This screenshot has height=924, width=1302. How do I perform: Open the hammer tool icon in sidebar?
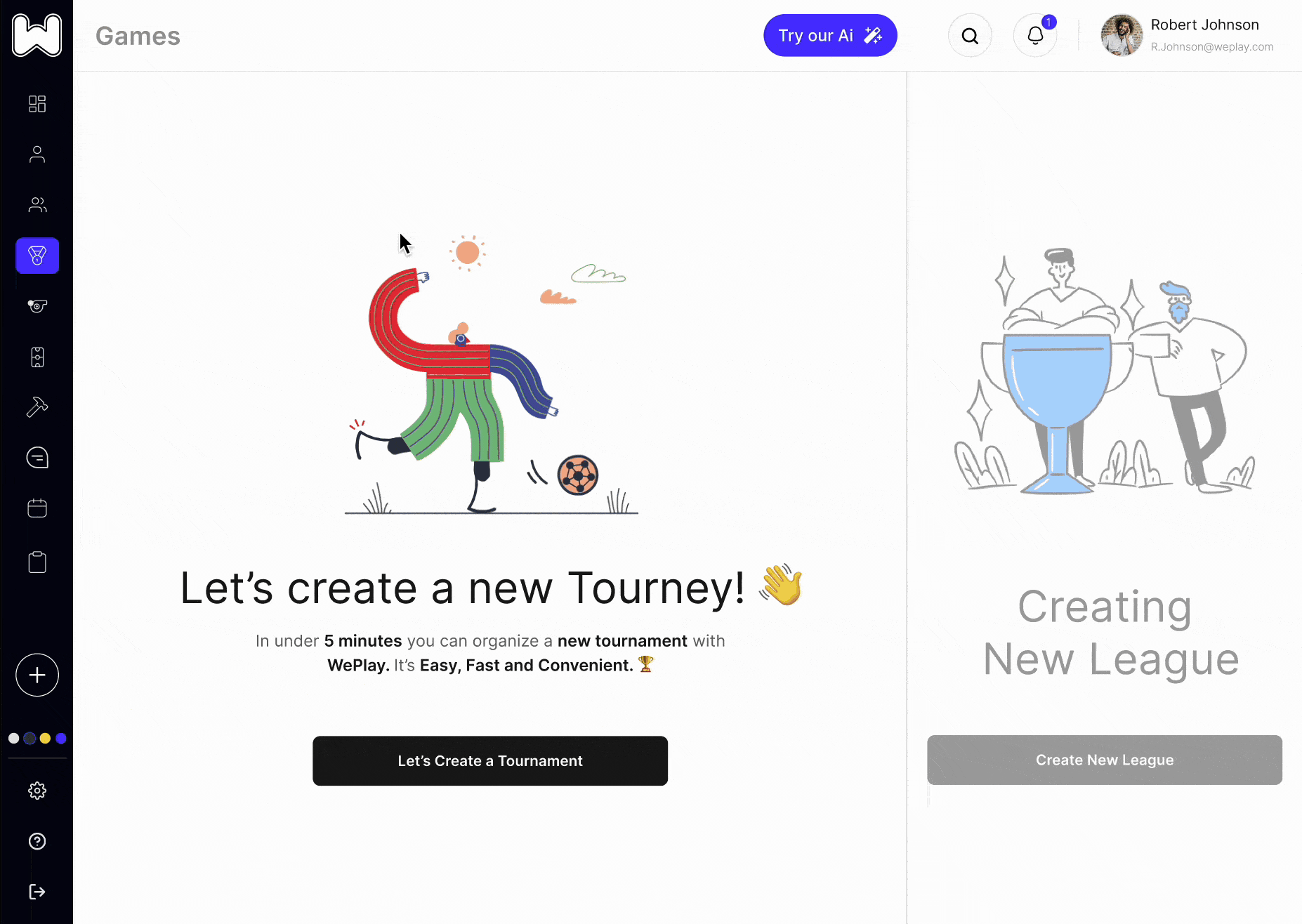pyautogui.click(x=37, y=407)
